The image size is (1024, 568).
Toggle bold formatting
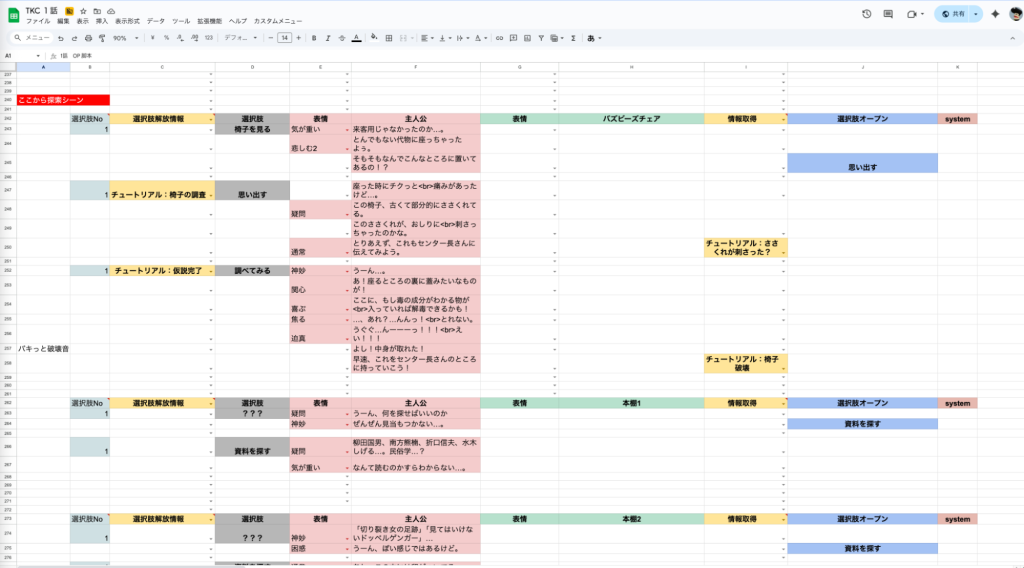tap(314, 38)
